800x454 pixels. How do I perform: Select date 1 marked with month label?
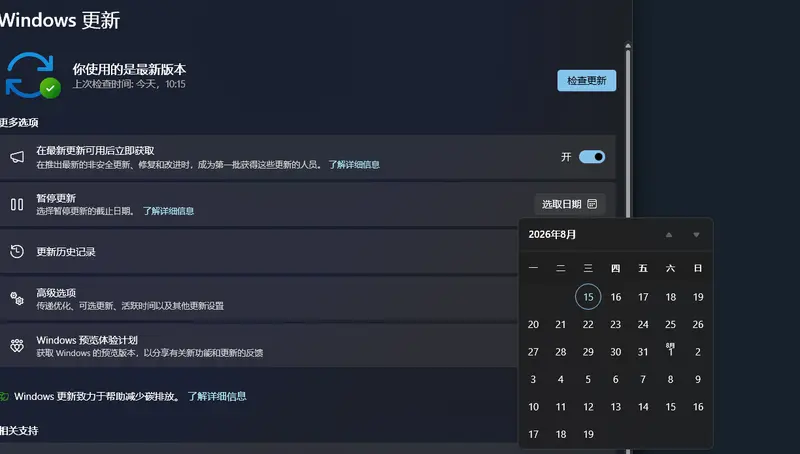point(670,351)
